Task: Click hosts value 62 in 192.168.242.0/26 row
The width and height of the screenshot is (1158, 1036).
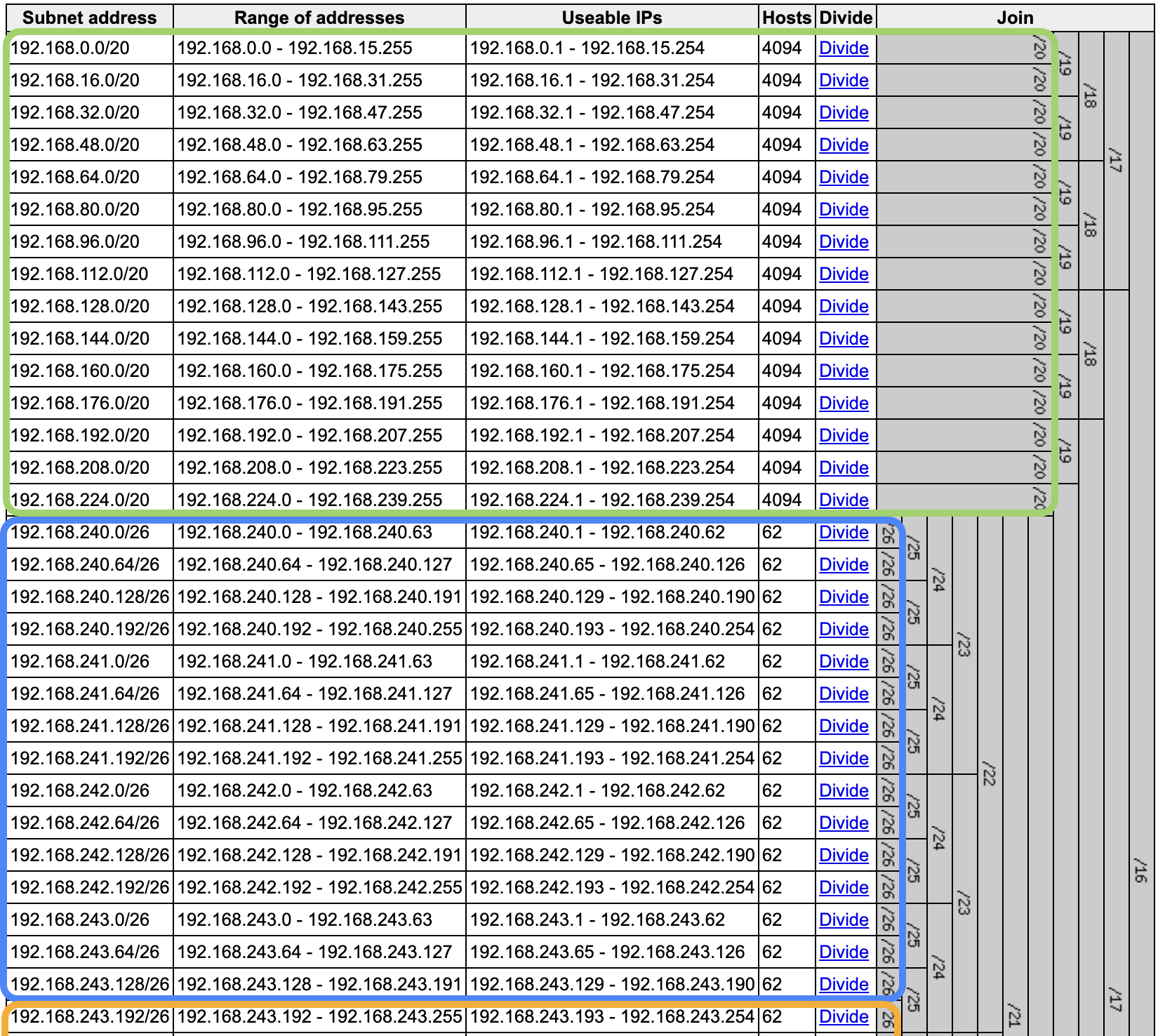Action: coord(772,790)
